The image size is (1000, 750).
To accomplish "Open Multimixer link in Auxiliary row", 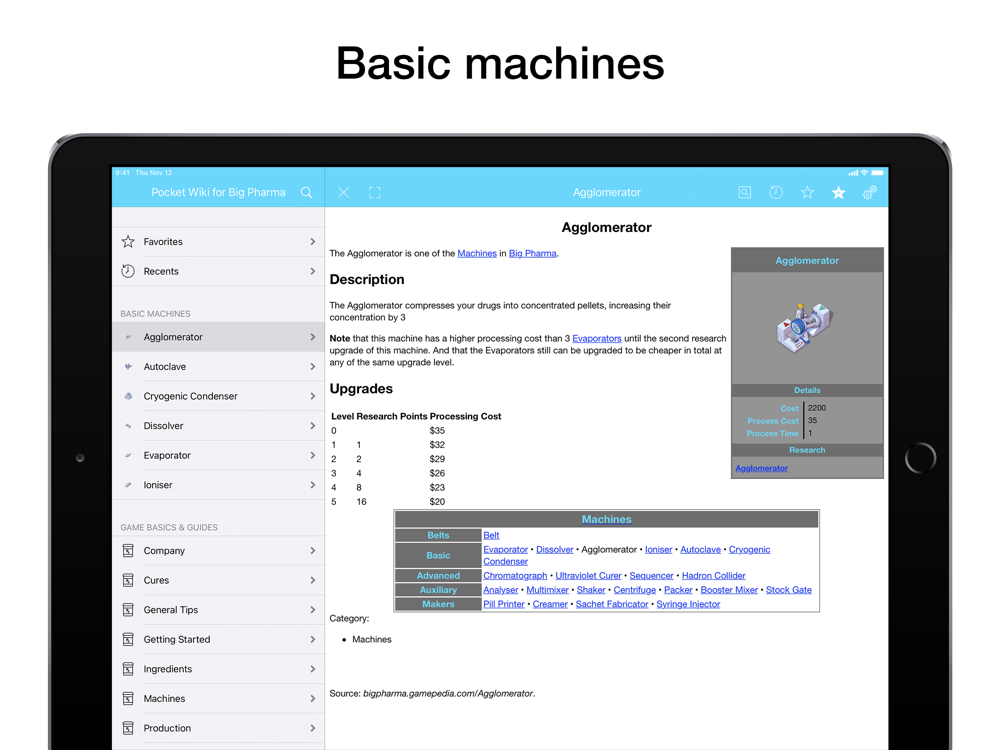I will (547, 590).
